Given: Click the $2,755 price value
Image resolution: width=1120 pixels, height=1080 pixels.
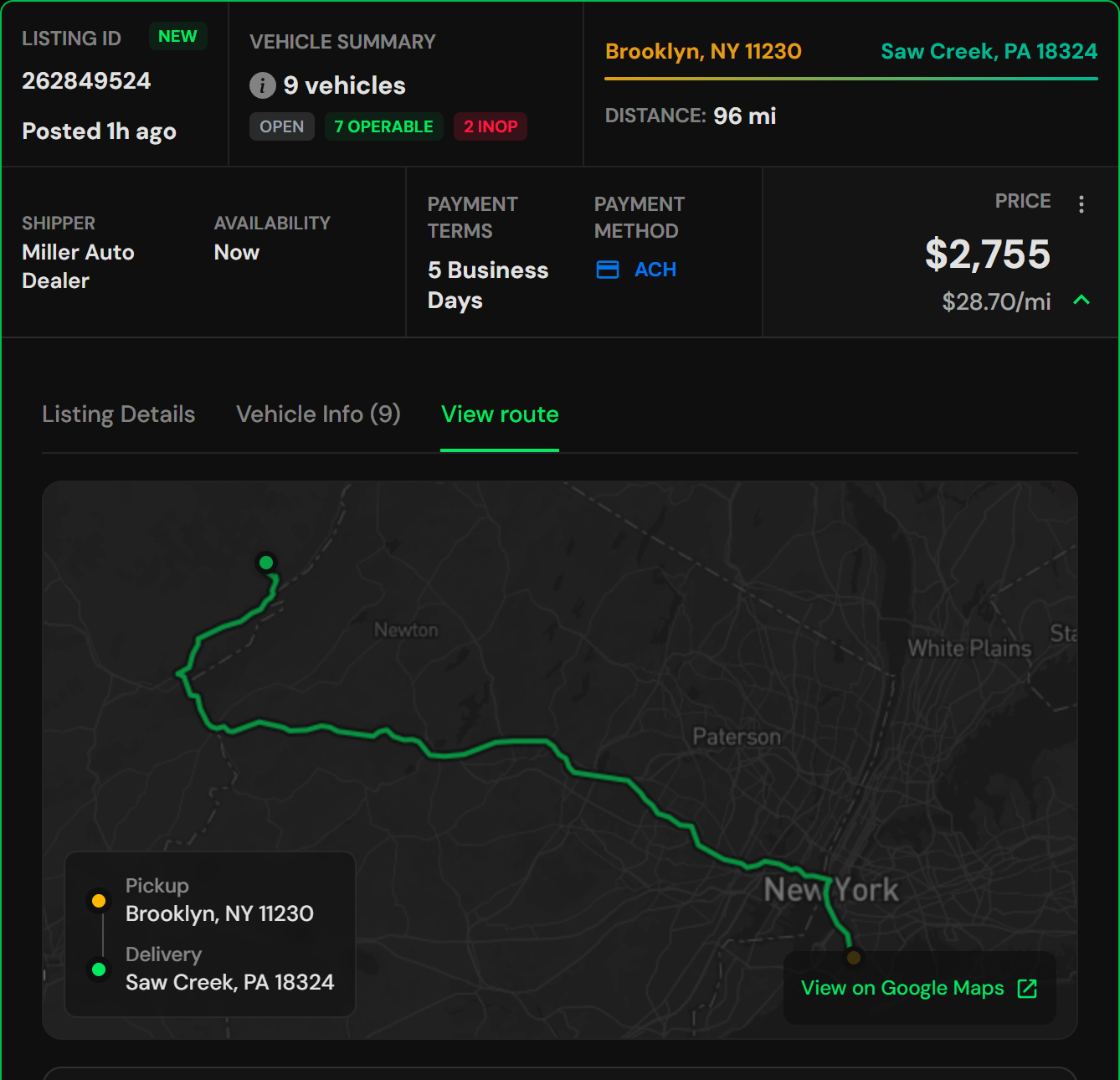Looking at the screenshot, I should [988, 254].
